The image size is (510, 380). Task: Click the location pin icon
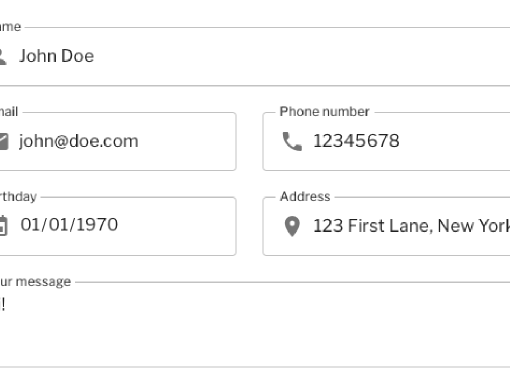pos(292,226)
